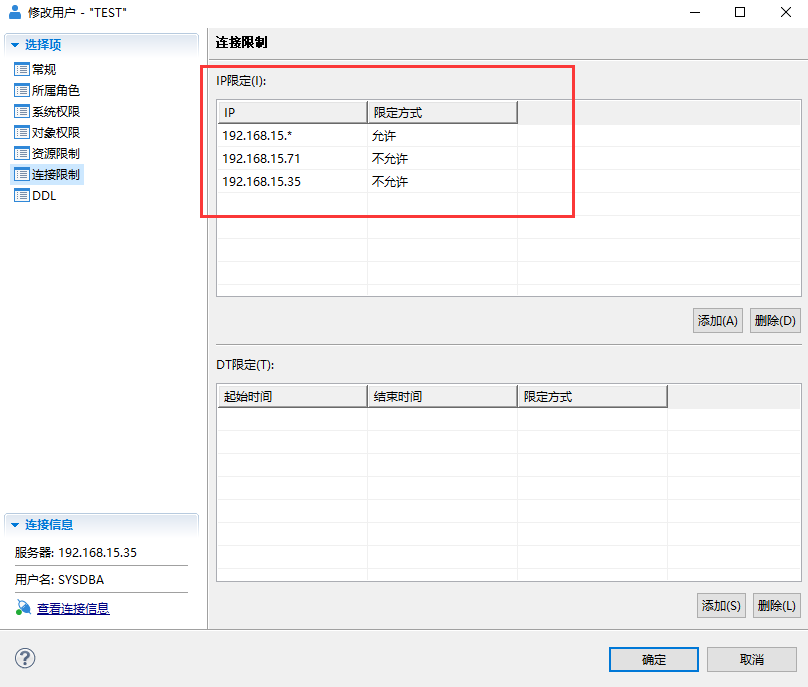
Task: Click the 对象权限 page icon
Action: point(22,132)
